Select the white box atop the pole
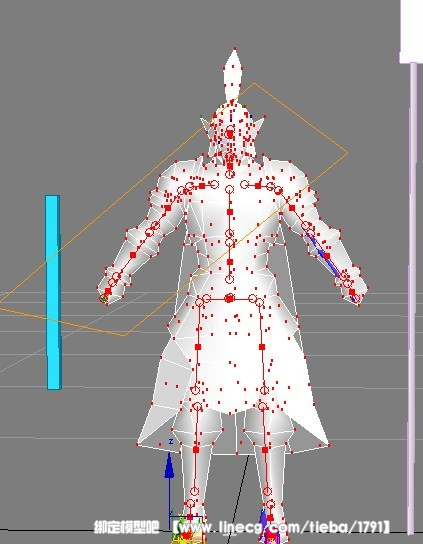 tap(411, 32)
